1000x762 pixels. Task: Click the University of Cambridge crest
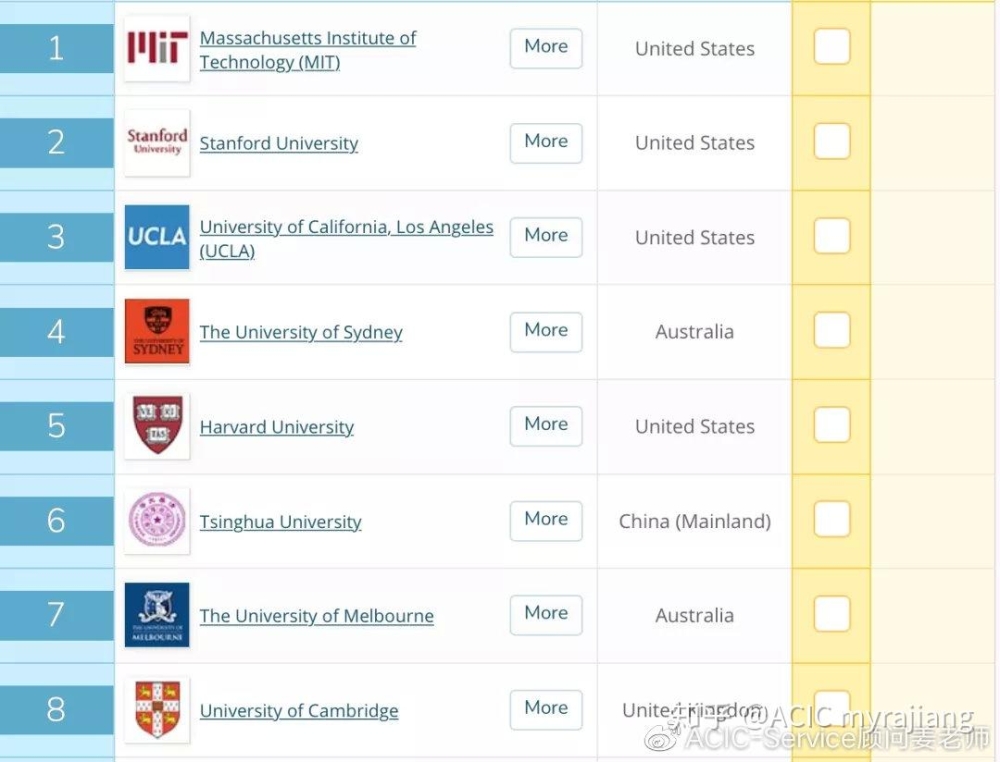coord(157,709)
